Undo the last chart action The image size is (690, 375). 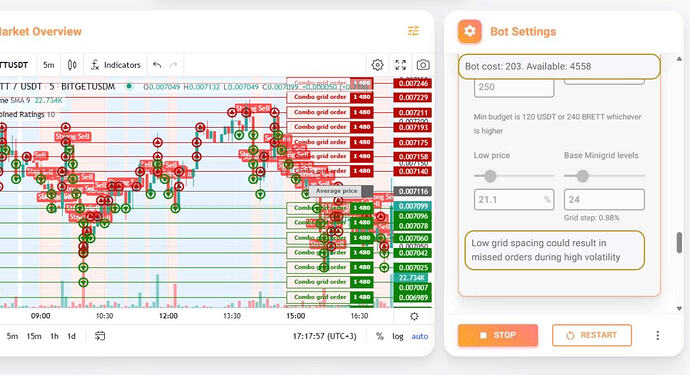(157, 65)
